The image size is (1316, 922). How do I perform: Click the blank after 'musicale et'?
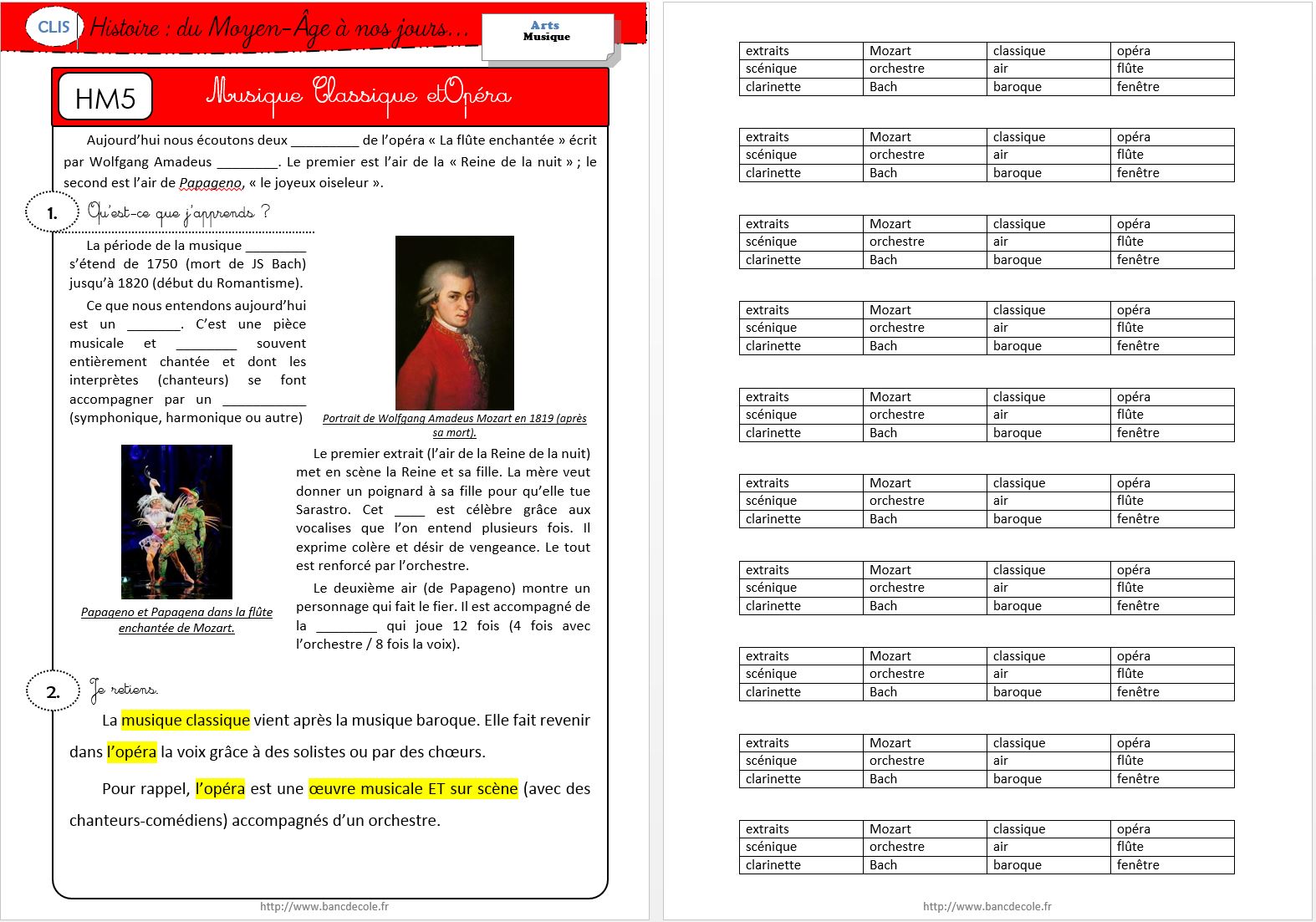[207, 344]
